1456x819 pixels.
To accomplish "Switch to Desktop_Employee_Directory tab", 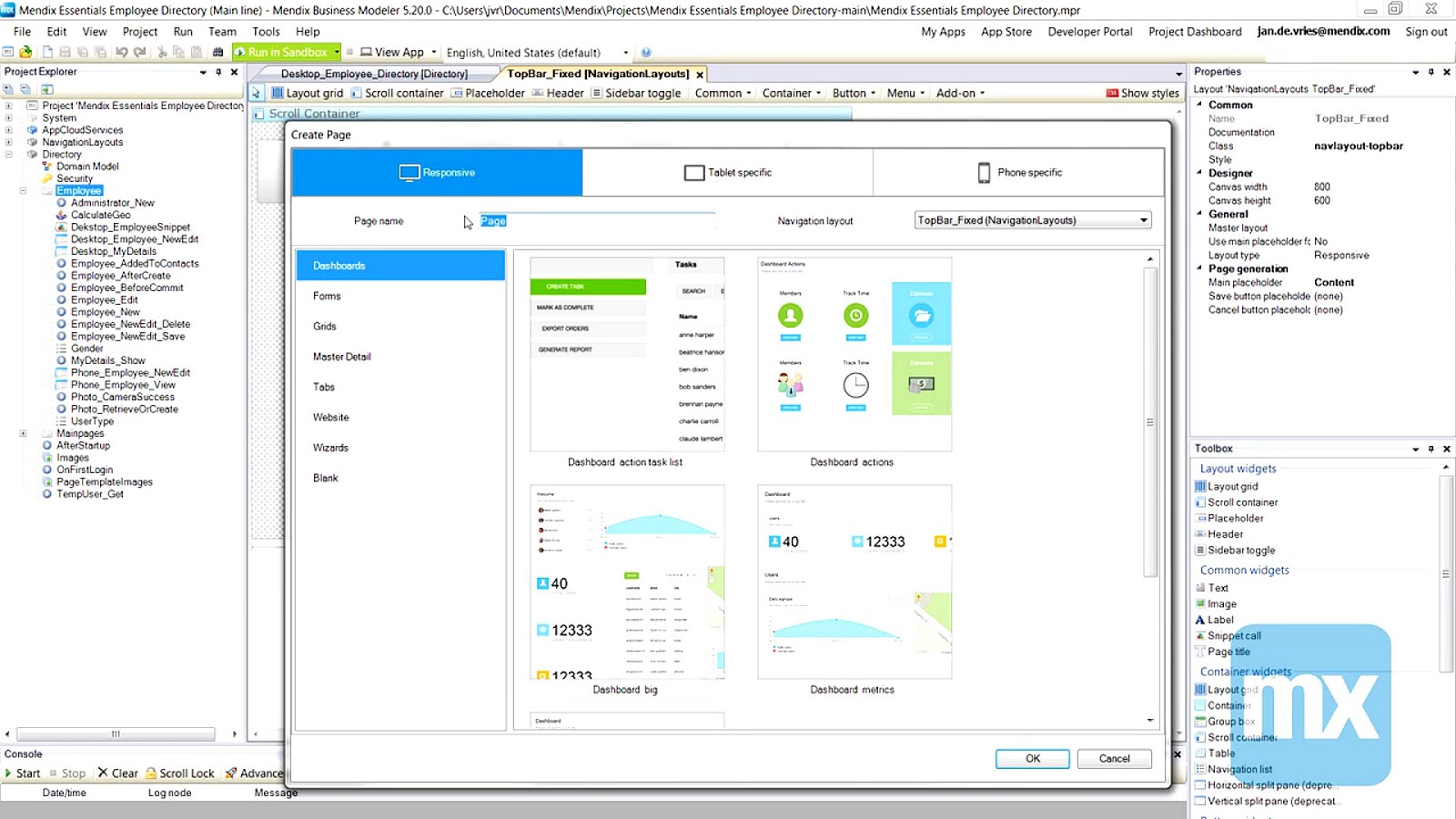I will point(374,74).
